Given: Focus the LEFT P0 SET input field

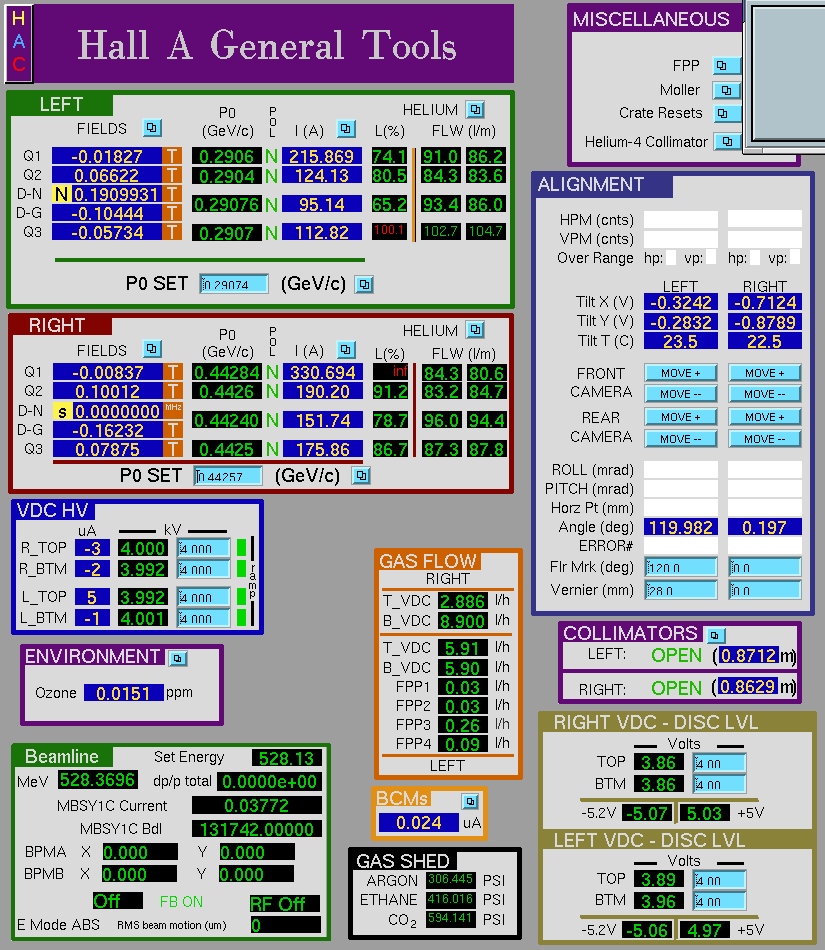Looking at the screenshot, I should [234, 284].
